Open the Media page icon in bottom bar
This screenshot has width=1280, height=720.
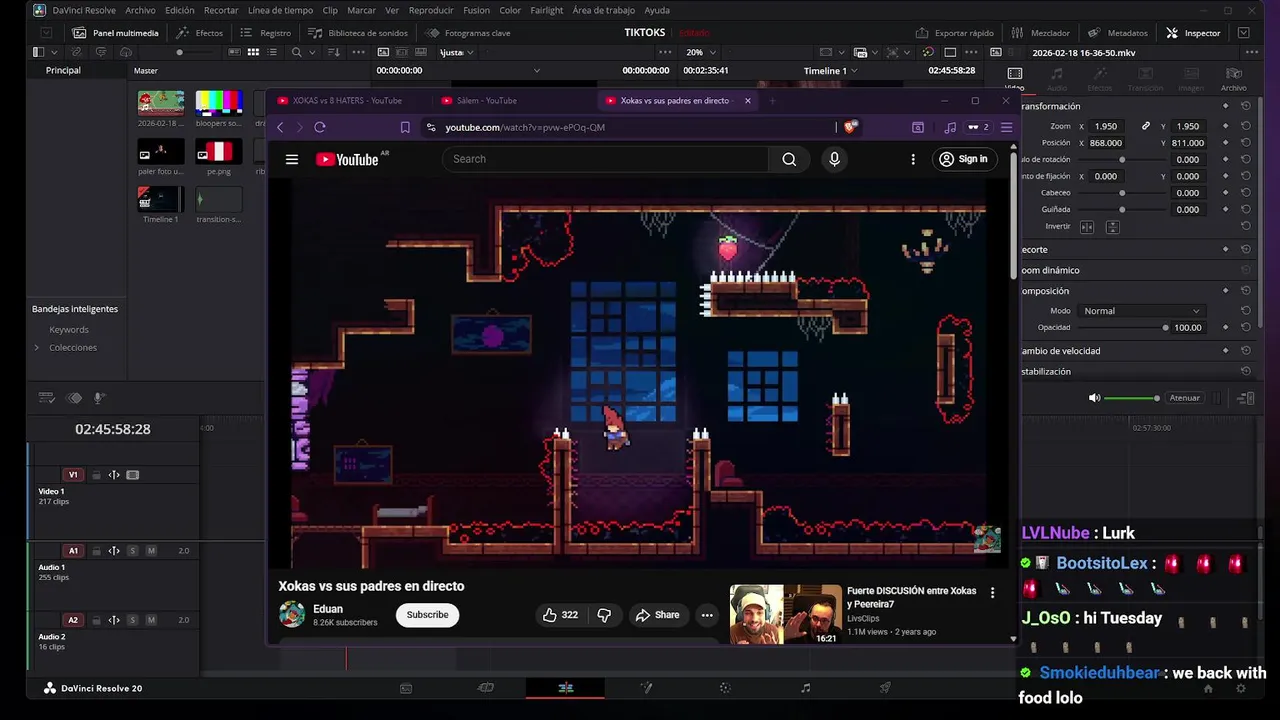click(x=406, y=688)
